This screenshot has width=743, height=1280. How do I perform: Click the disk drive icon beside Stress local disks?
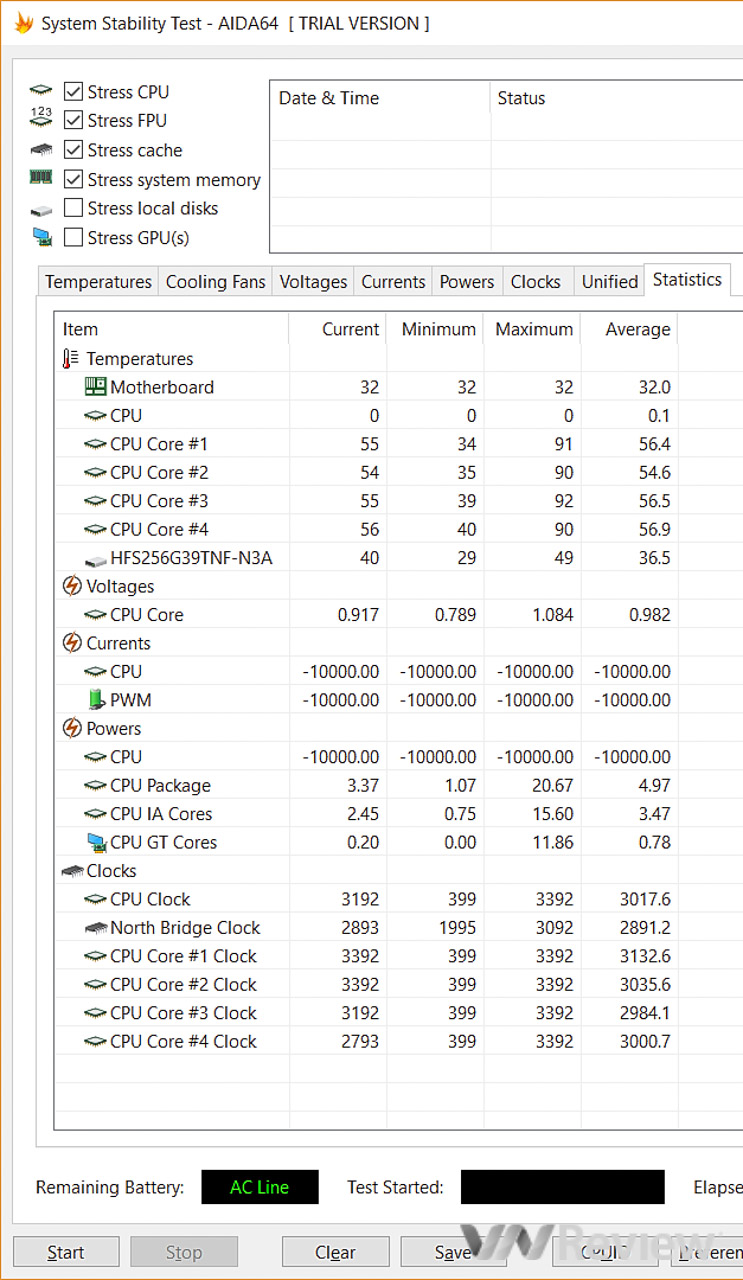pos(41,210)
